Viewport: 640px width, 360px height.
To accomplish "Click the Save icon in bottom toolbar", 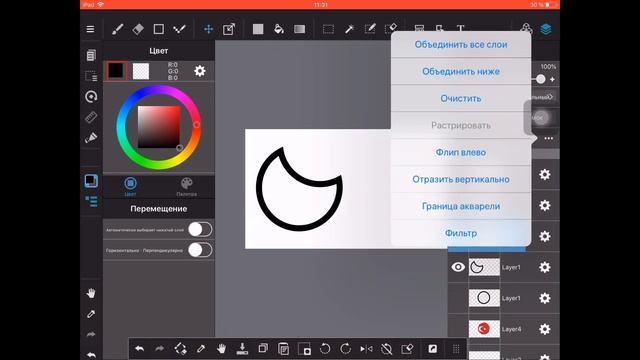I will click(242, 349).
